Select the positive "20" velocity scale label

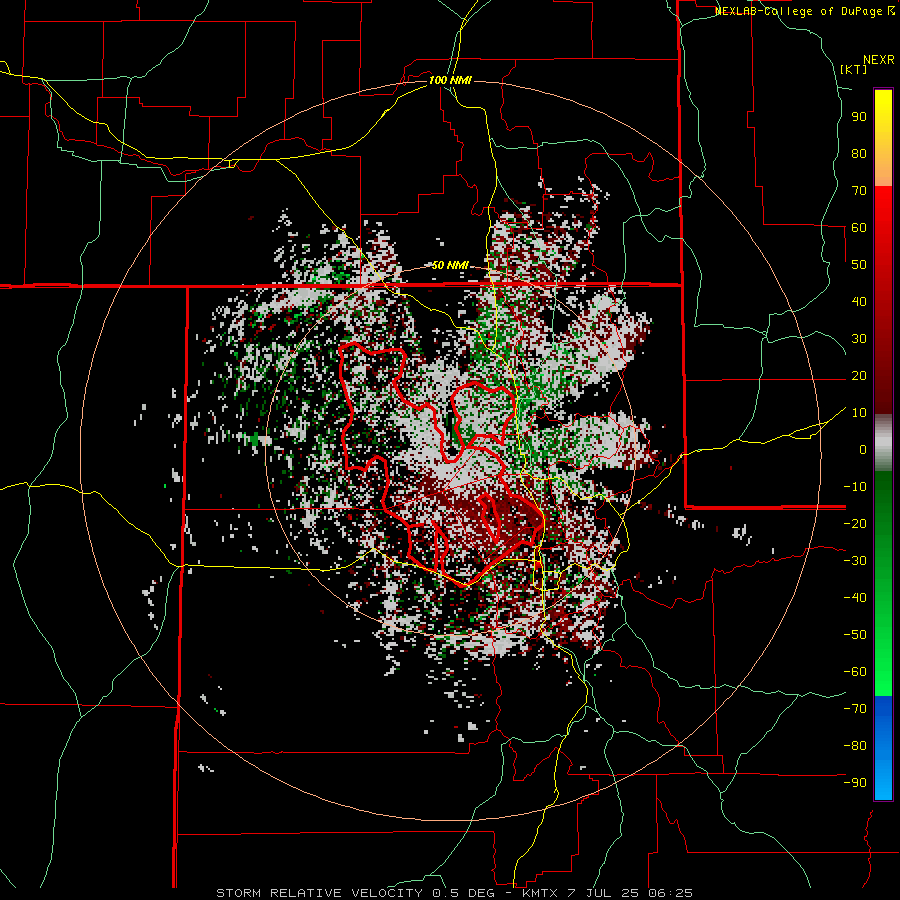click(x=859, y=376)
